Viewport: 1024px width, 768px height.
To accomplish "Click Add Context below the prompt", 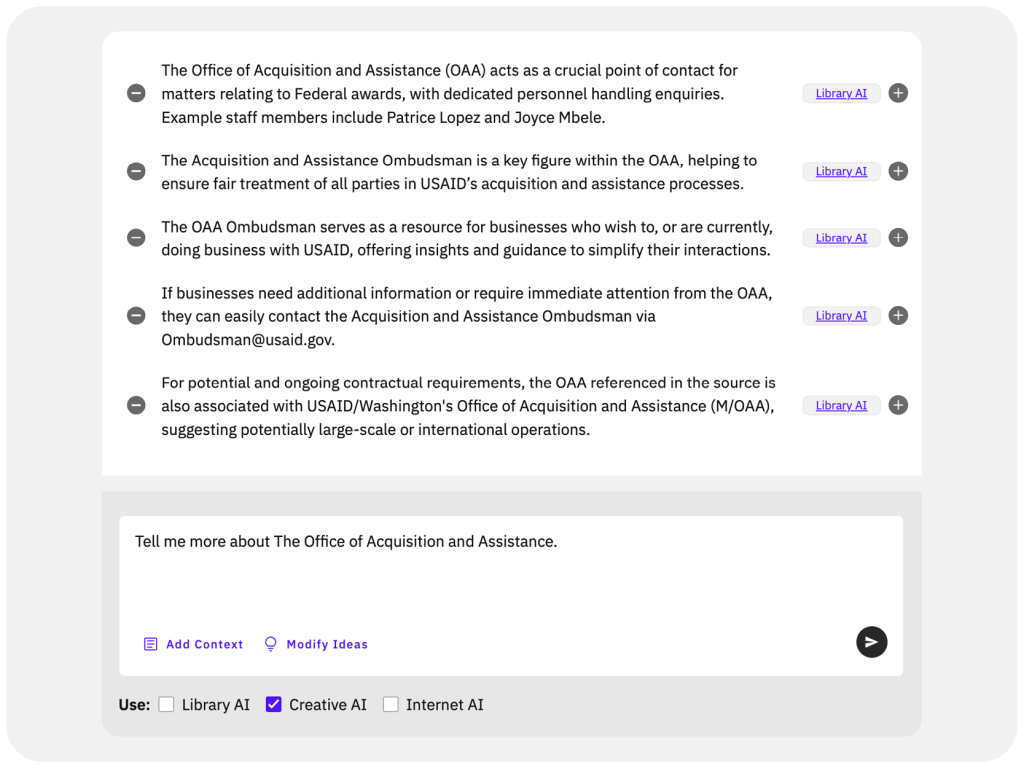I will click(194, 645).
